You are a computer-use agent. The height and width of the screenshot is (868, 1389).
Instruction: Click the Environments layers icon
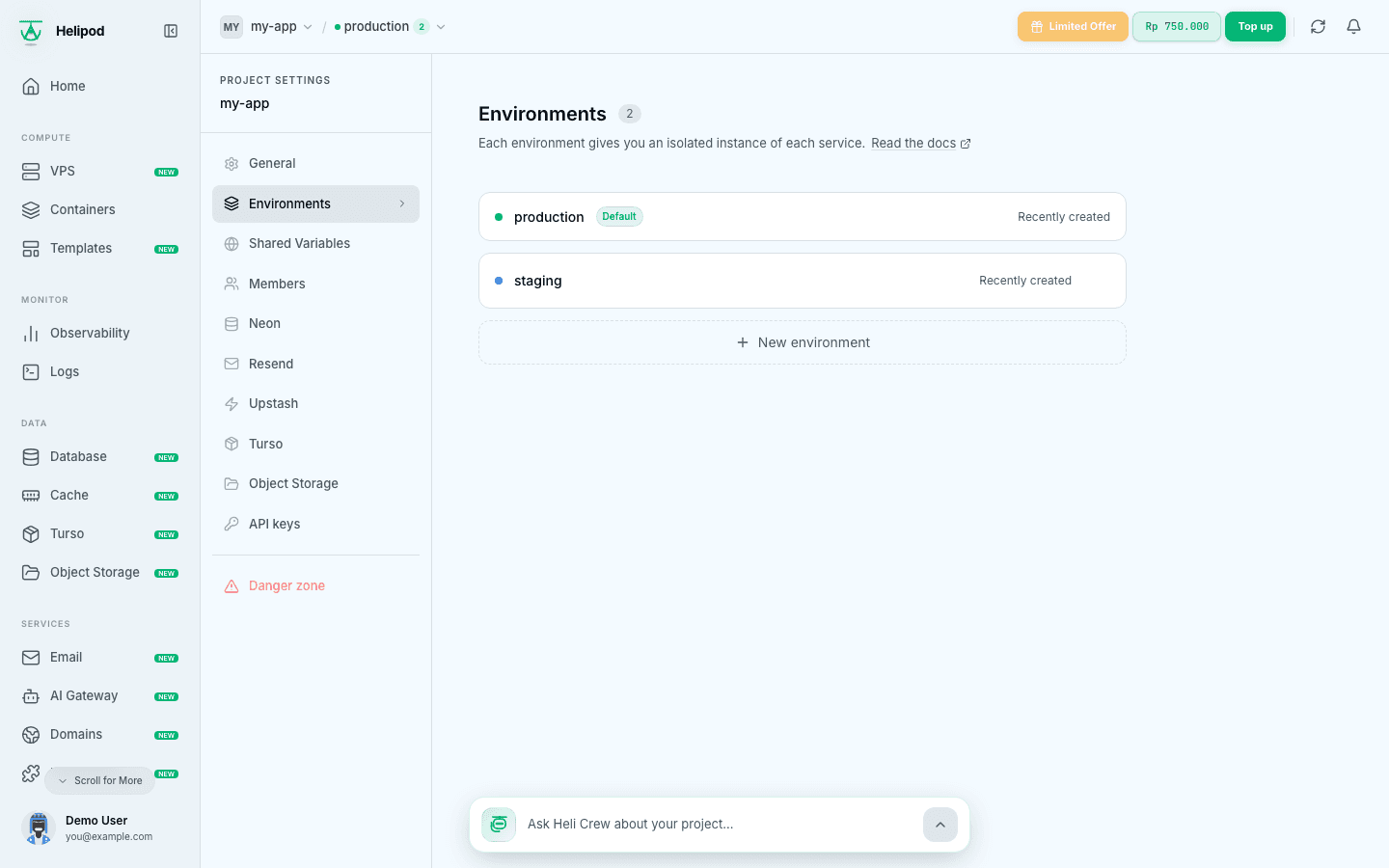pos(231,203)
